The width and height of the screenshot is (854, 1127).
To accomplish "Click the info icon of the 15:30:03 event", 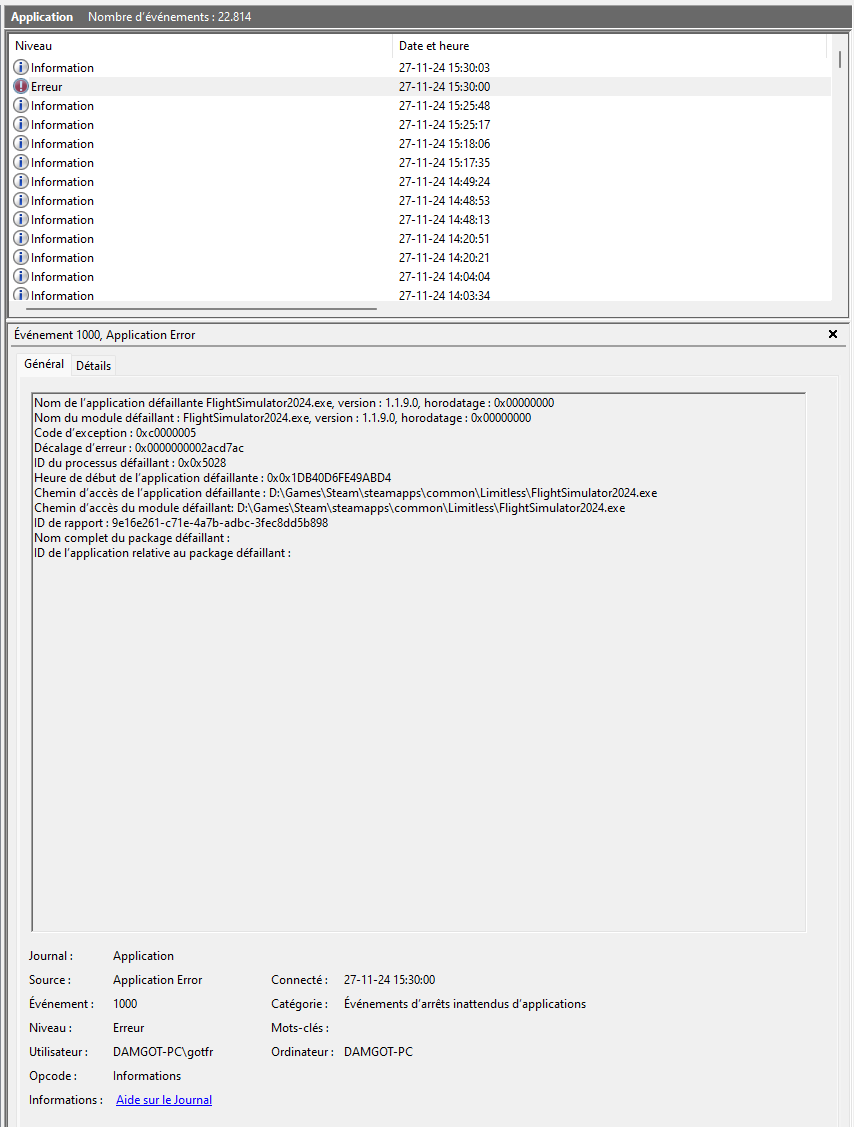I will (x=22, y=68).
